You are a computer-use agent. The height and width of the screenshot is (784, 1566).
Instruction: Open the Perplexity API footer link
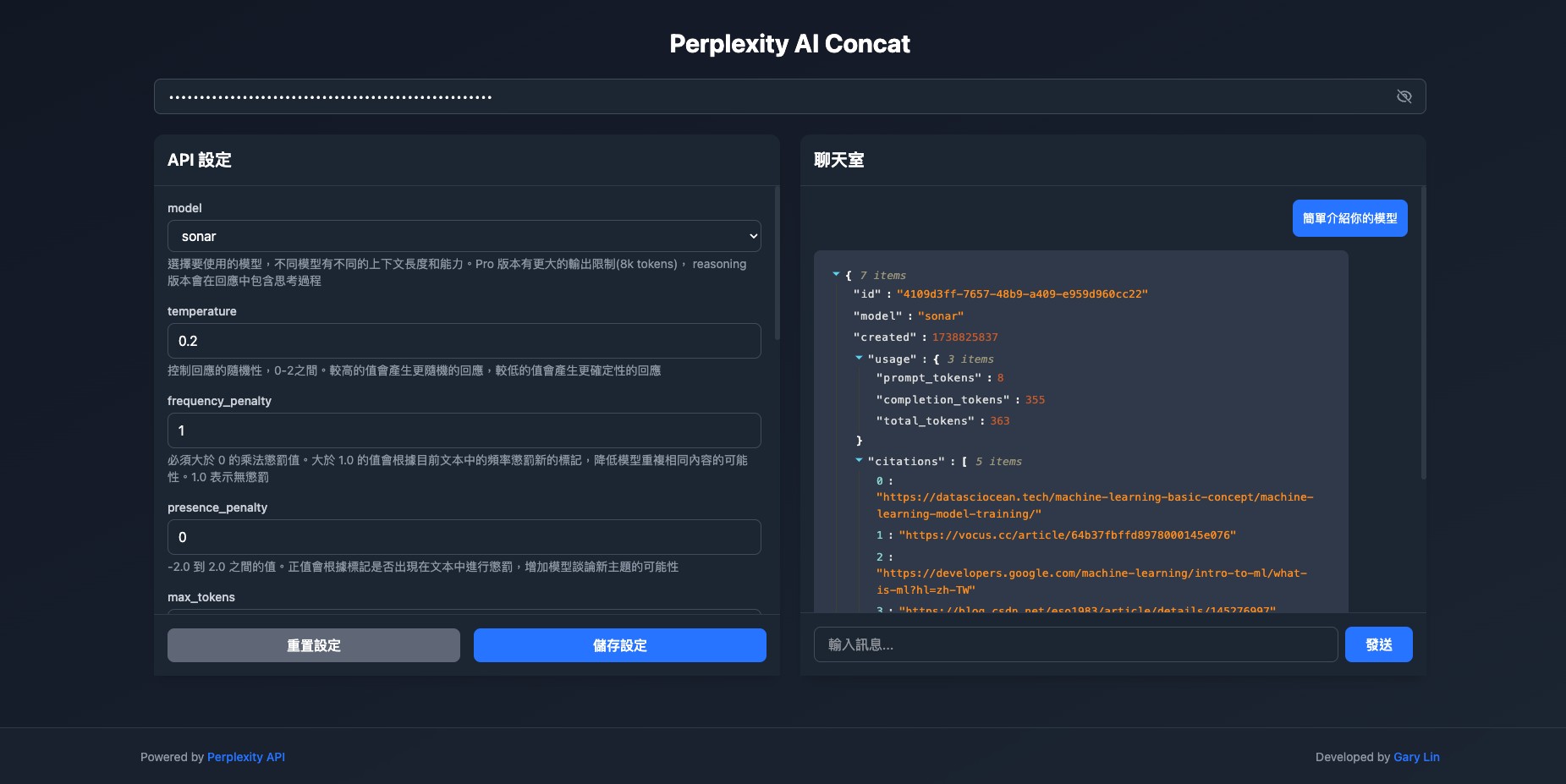(246, 756)
